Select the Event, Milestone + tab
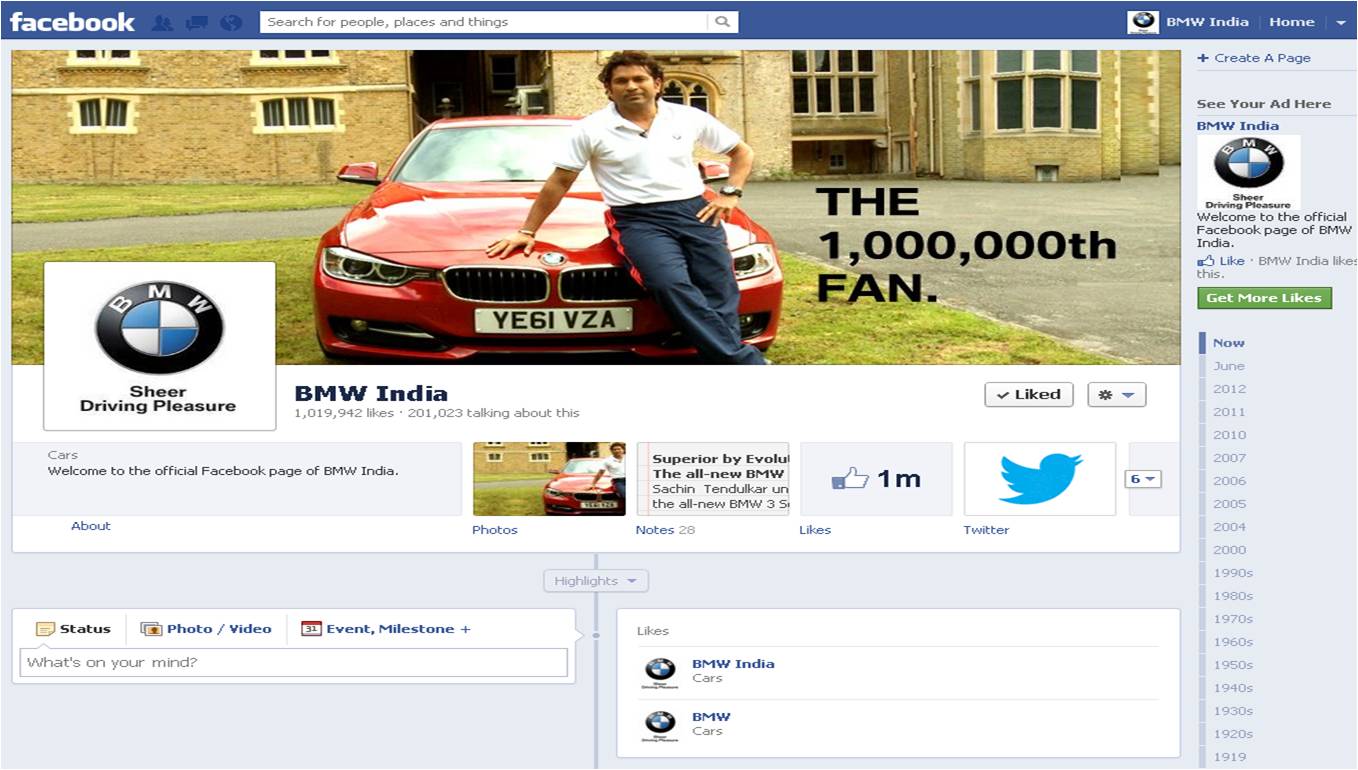 (x=385, y=629)
